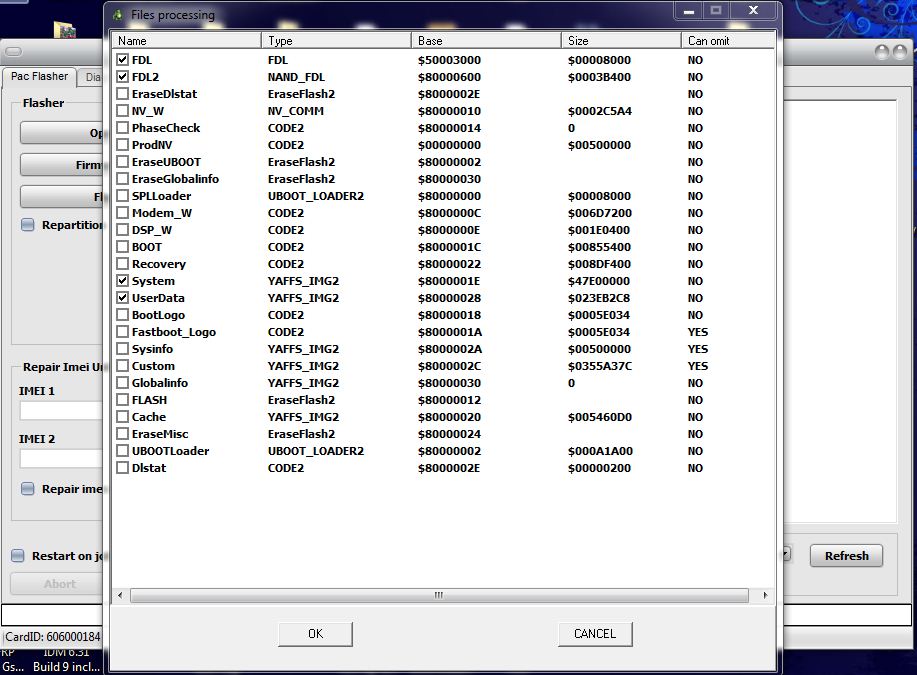917x675 pixels.
Task: Tick the Cache checkbox
Action: pyautogui.click(x=122, y=417)
